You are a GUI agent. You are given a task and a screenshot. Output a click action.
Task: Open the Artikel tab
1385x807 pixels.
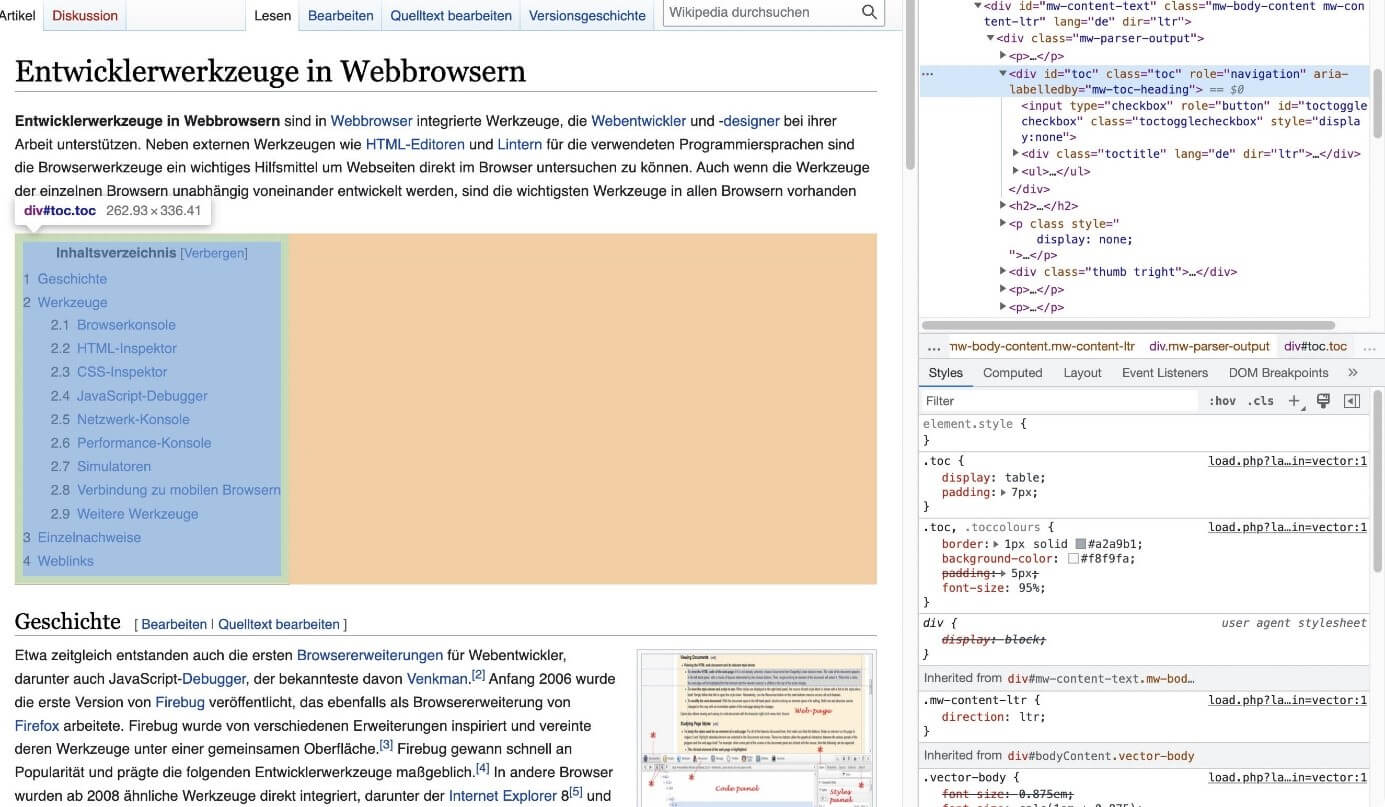pyautogui.click(x=17, y=15)
